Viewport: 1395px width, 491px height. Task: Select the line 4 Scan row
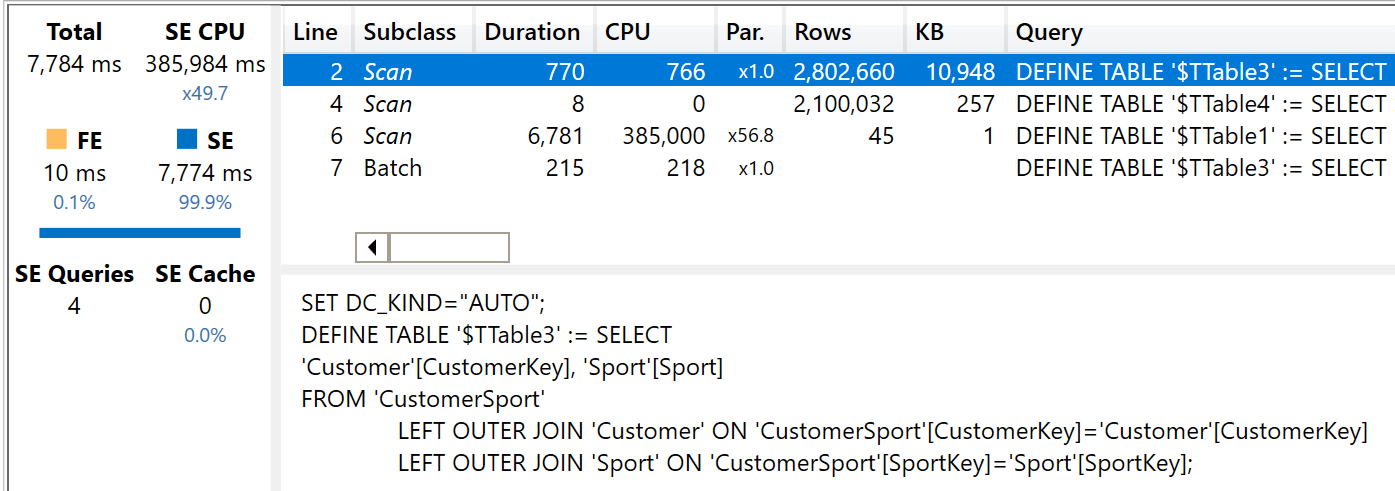[838, 104]
